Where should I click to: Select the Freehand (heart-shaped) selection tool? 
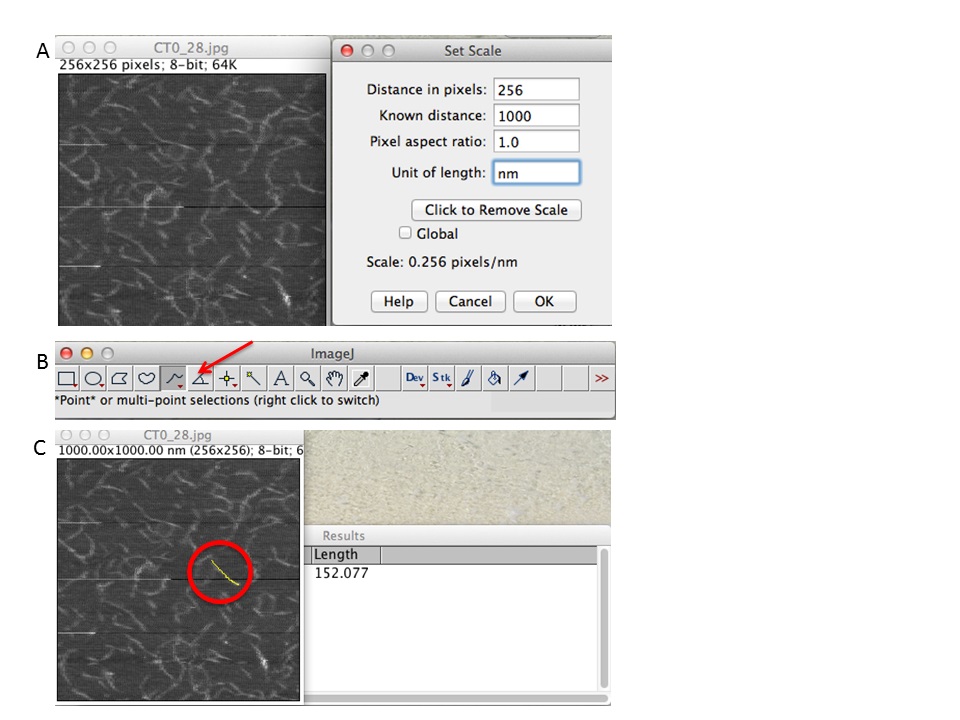[146, 378]
